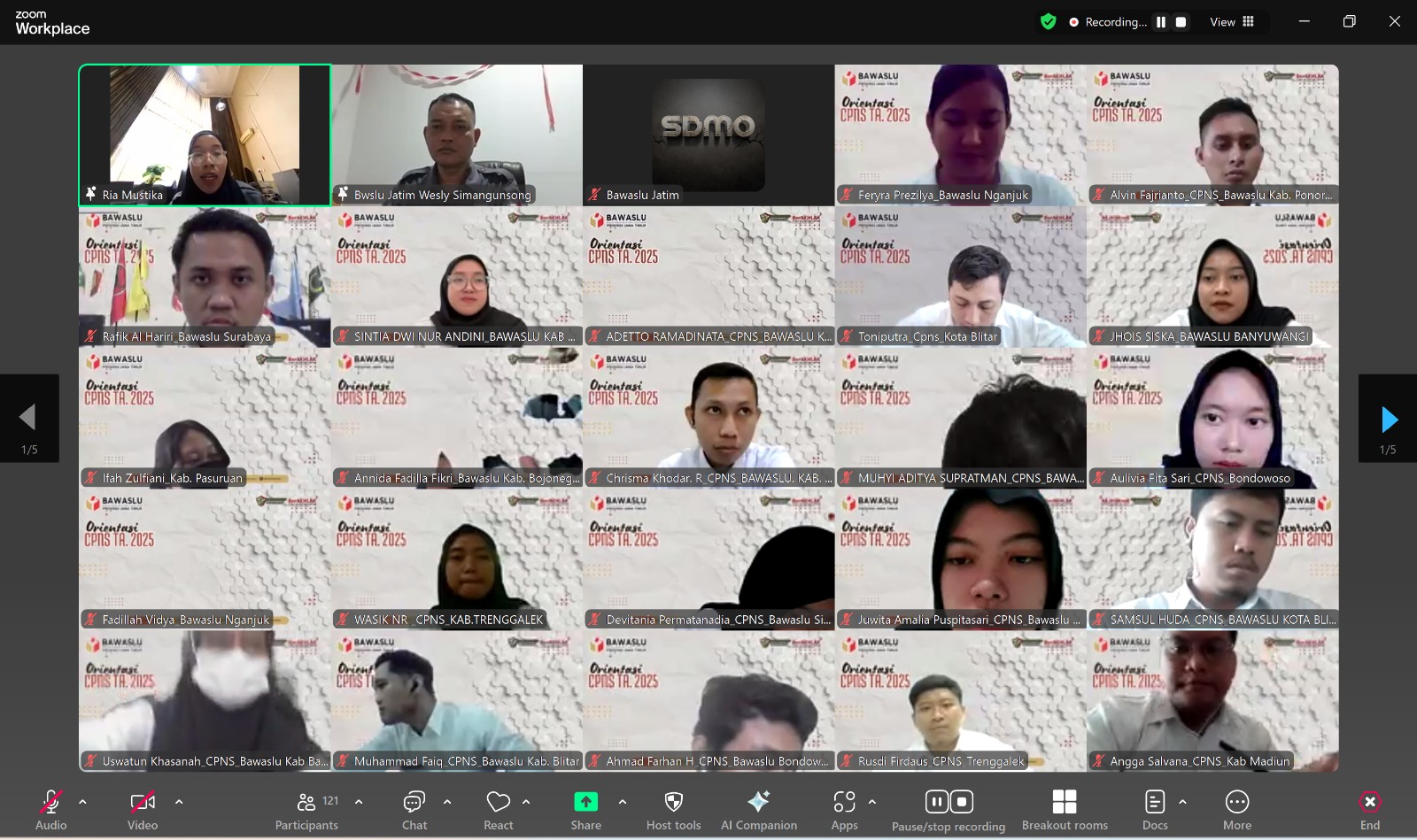Open the Participants panel
1417x840 pixels.
pyautogui.click(x=306, y=809)
